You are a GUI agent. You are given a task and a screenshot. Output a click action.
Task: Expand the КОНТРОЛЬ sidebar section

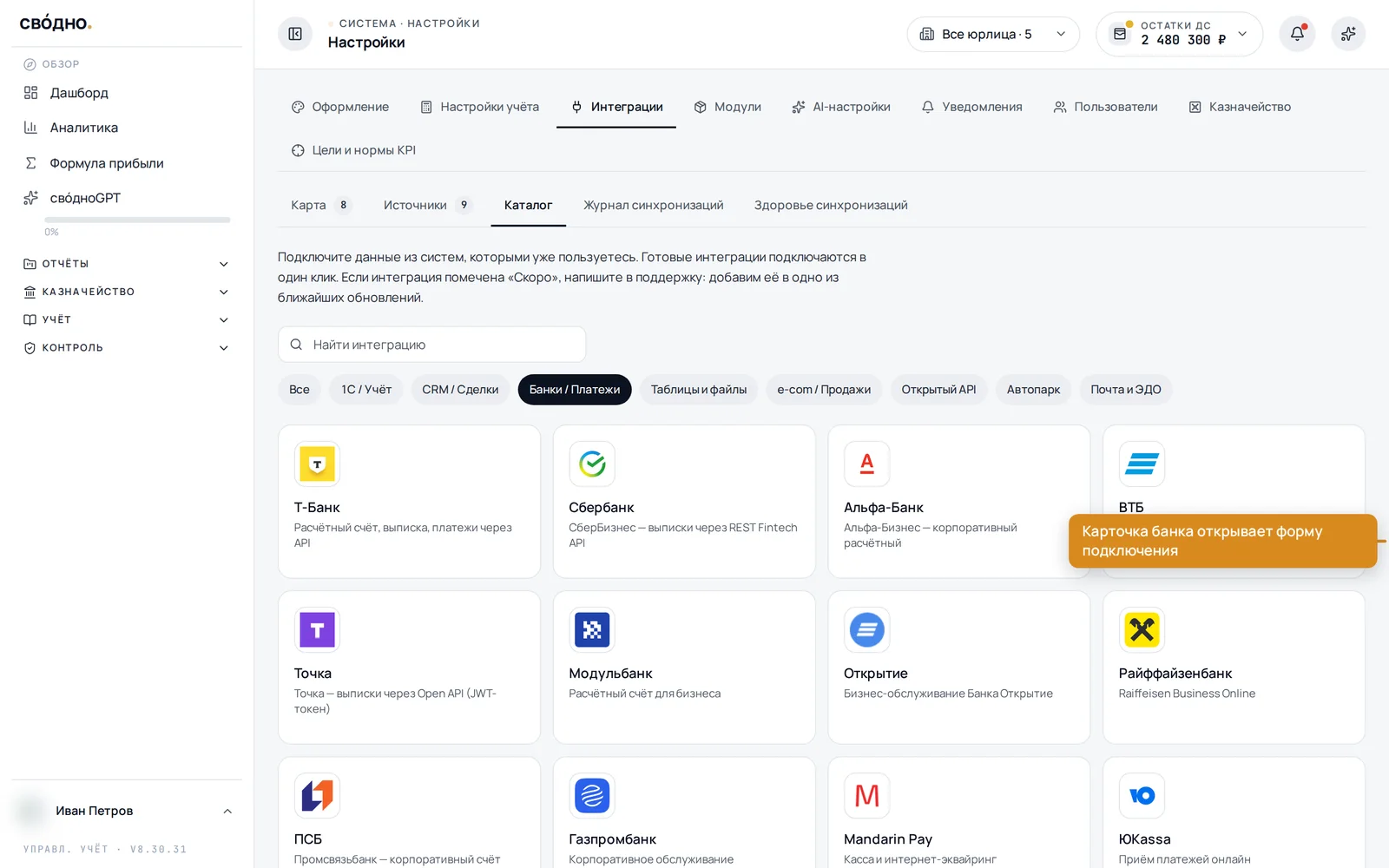[x=127, y=347]
